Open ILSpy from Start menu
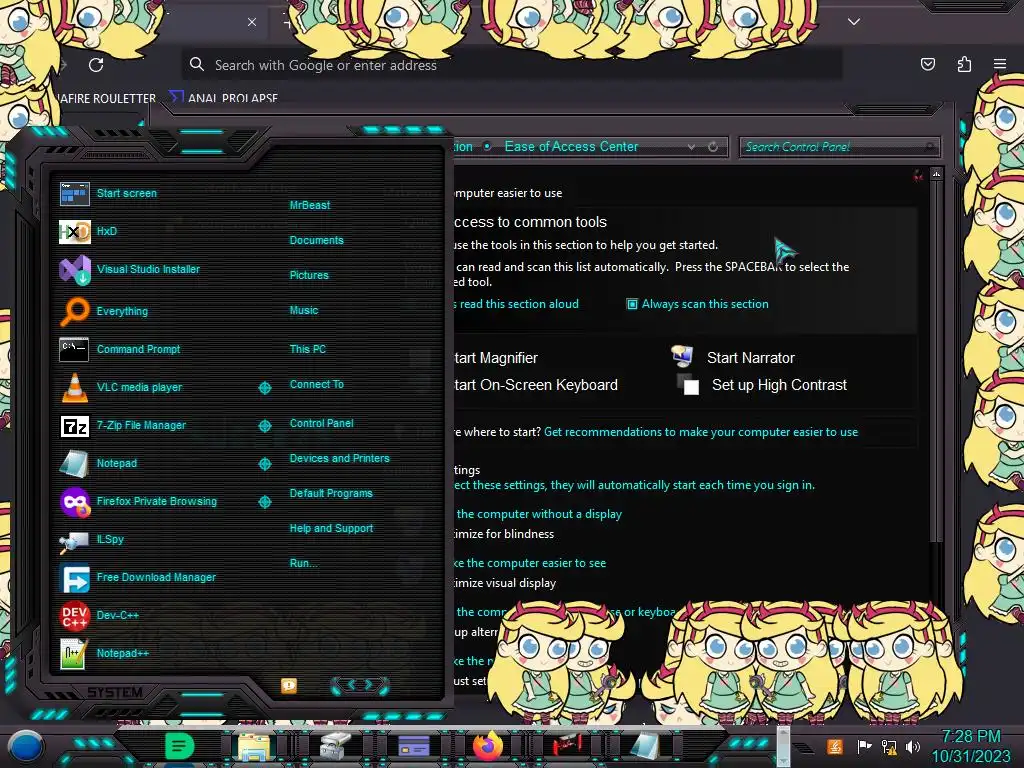 pyautogui.click(x=91, y=539)
